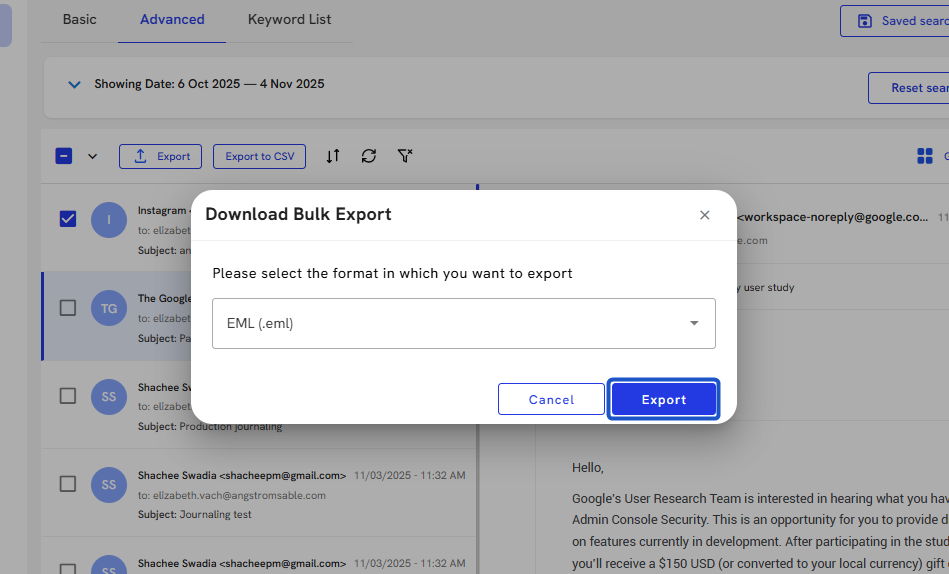This screenshot has width=949, height=574.
Task: Confirm with the blue Export button
Action: 664,399
